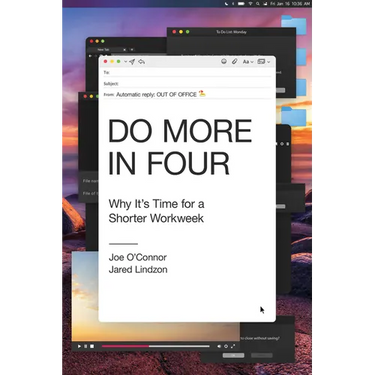This screenshot has height=375, width=375.
Task: Click the video thumbnail in the media player
Action: click(x=85, y=297)
